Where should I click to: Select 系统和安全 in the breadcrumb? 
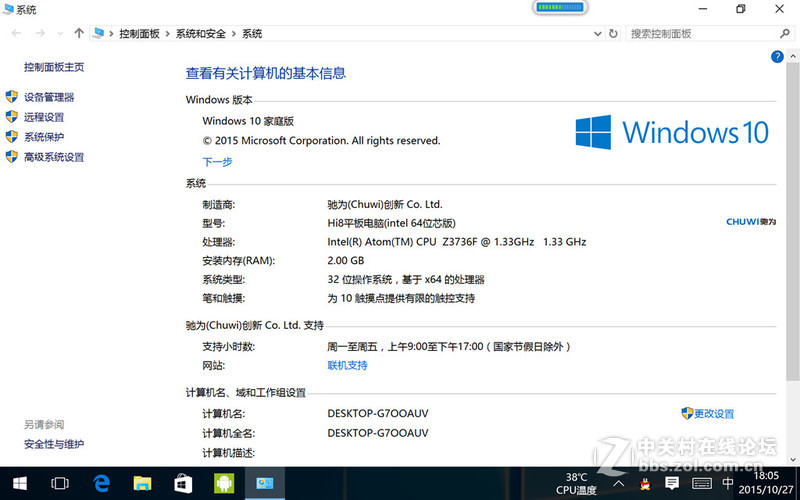201,34
